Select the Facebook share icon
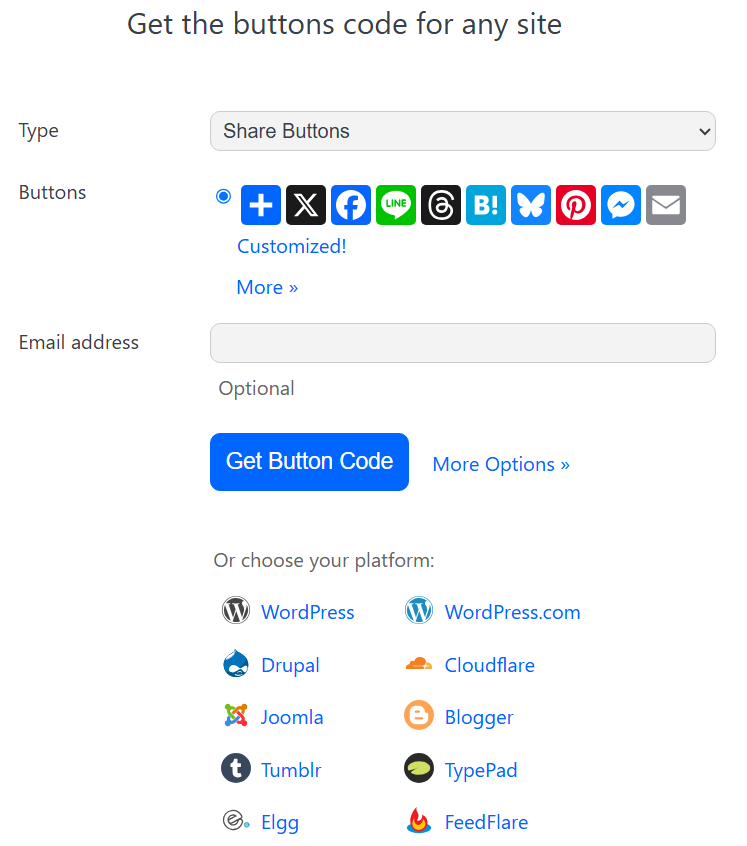The width and height of the screenshot is (747, 846). 350,205
